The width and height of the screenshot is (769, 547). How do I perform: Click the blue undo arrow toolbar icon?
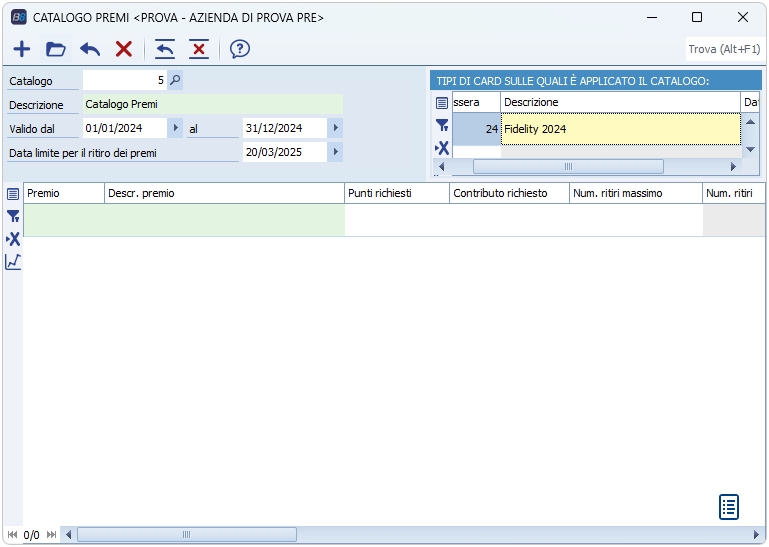(90, 49)
